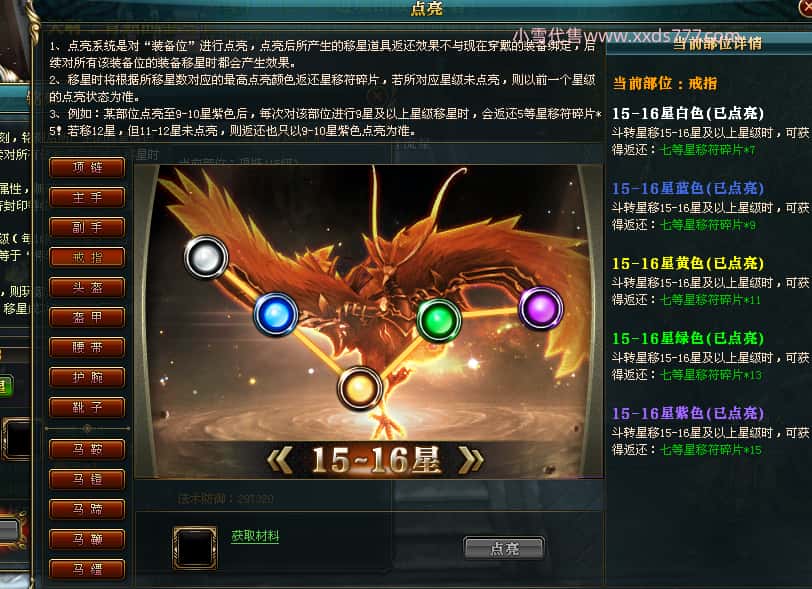This screenshot has height=589, width=812.
Task: Select the 马缰 mount slot
Action: point(87,569)
